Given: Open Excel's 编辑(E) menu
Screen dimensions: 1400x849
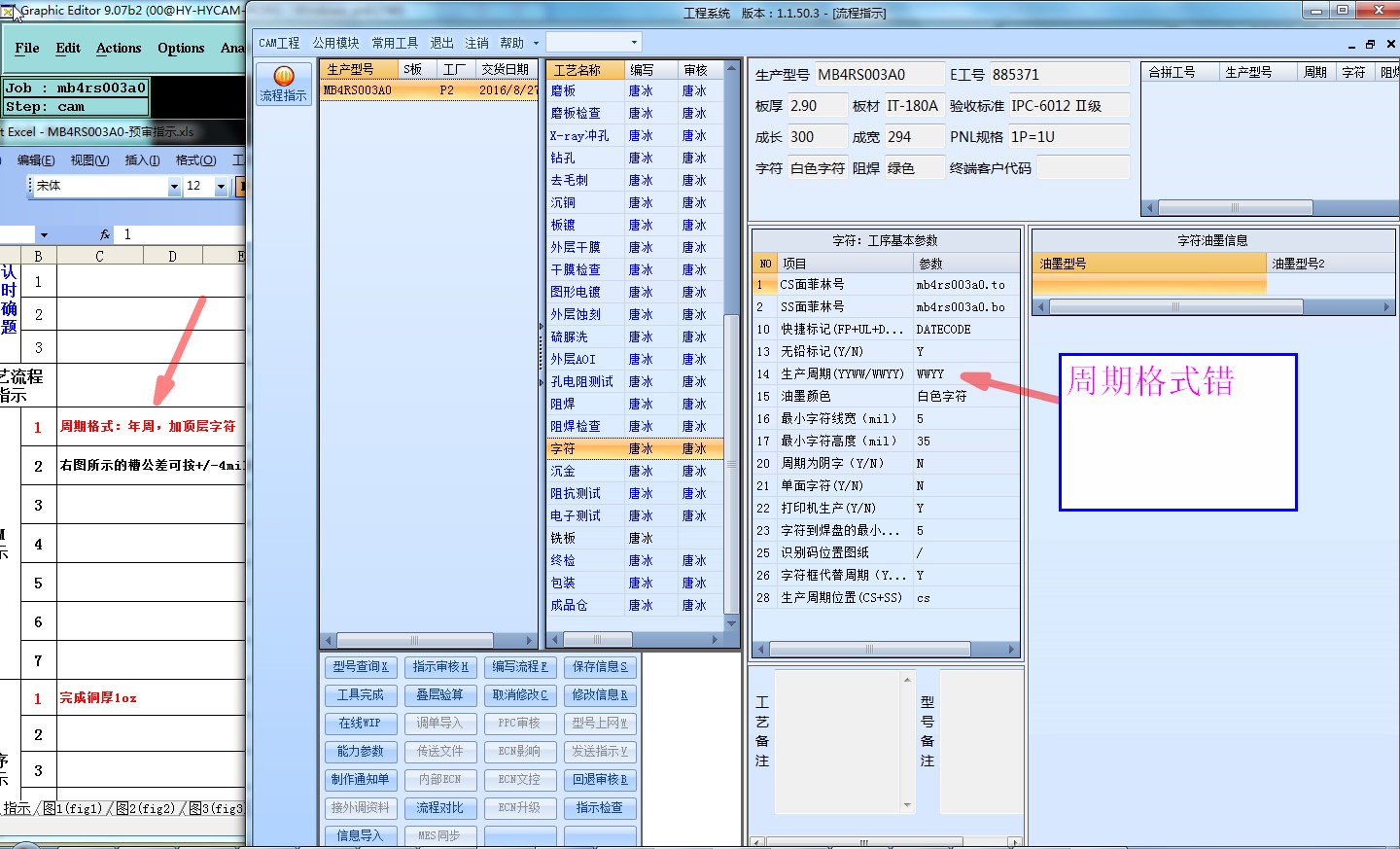Looking at the screenshot, I should [x=36, y=160].
